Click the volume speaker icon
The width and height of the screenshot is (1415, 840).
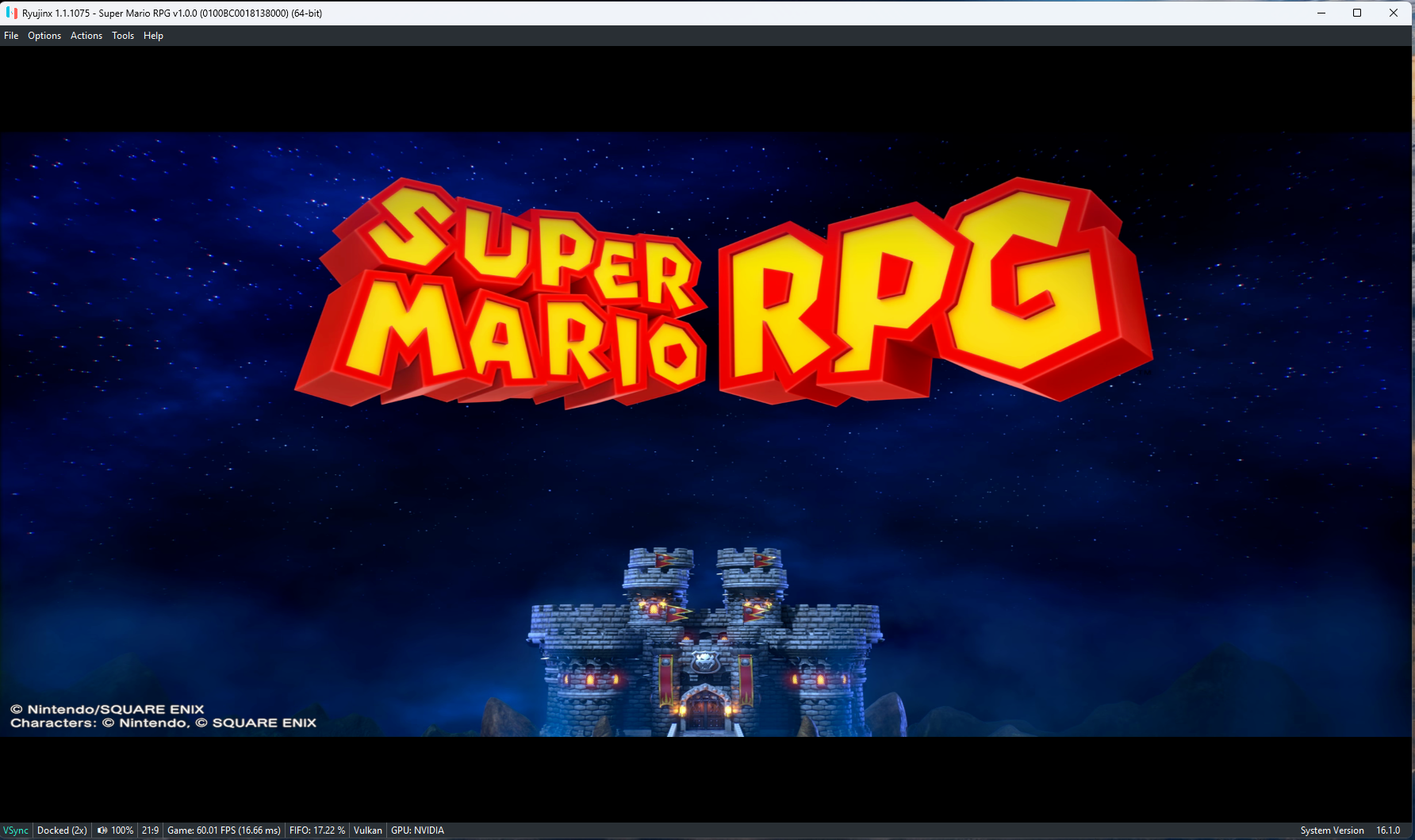tap(102, 830)
